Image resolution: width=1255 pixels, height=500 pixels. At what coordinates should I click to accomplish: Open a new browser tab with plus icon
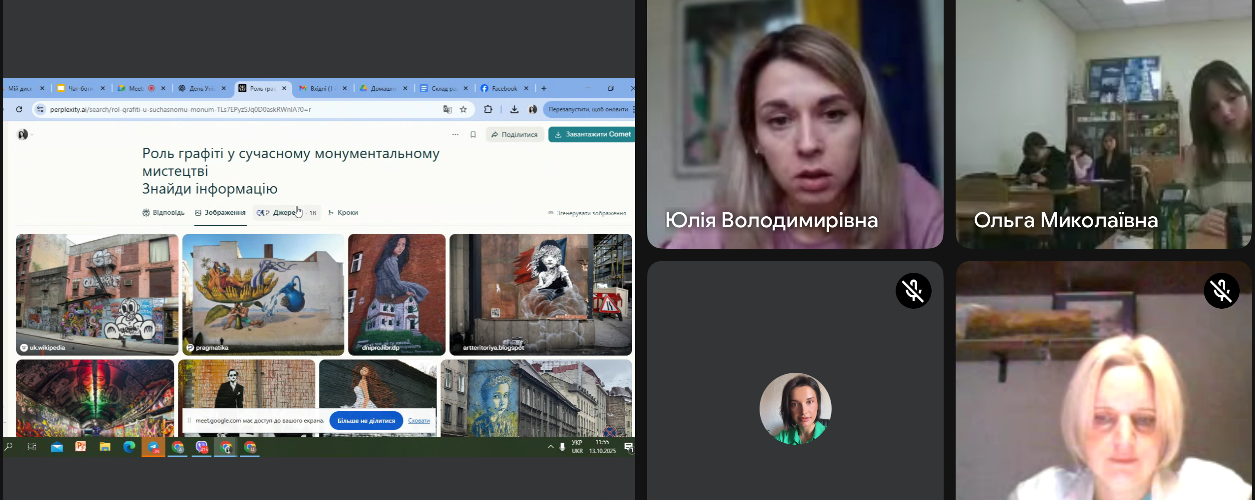(x=542, y=88)
